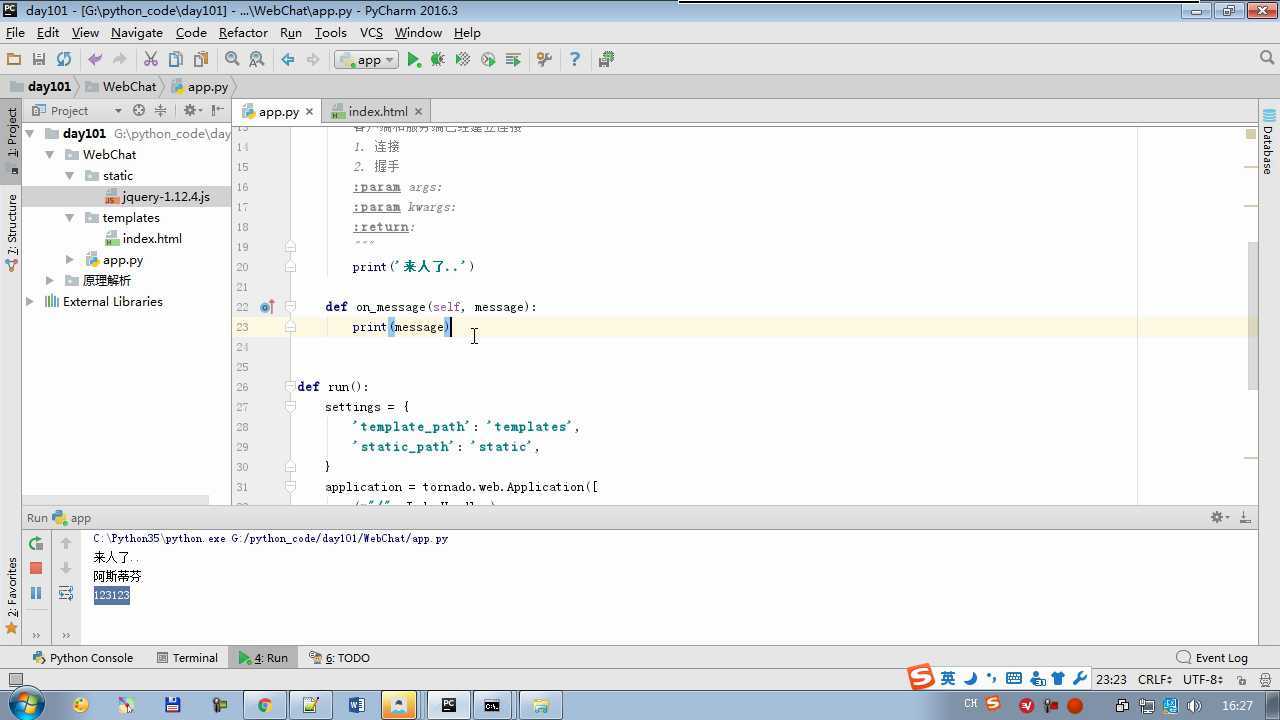This screenshot has width=1280, height=720.
Task: Click the editor vertical scrollbar
Action: (x=1252, y=315)
